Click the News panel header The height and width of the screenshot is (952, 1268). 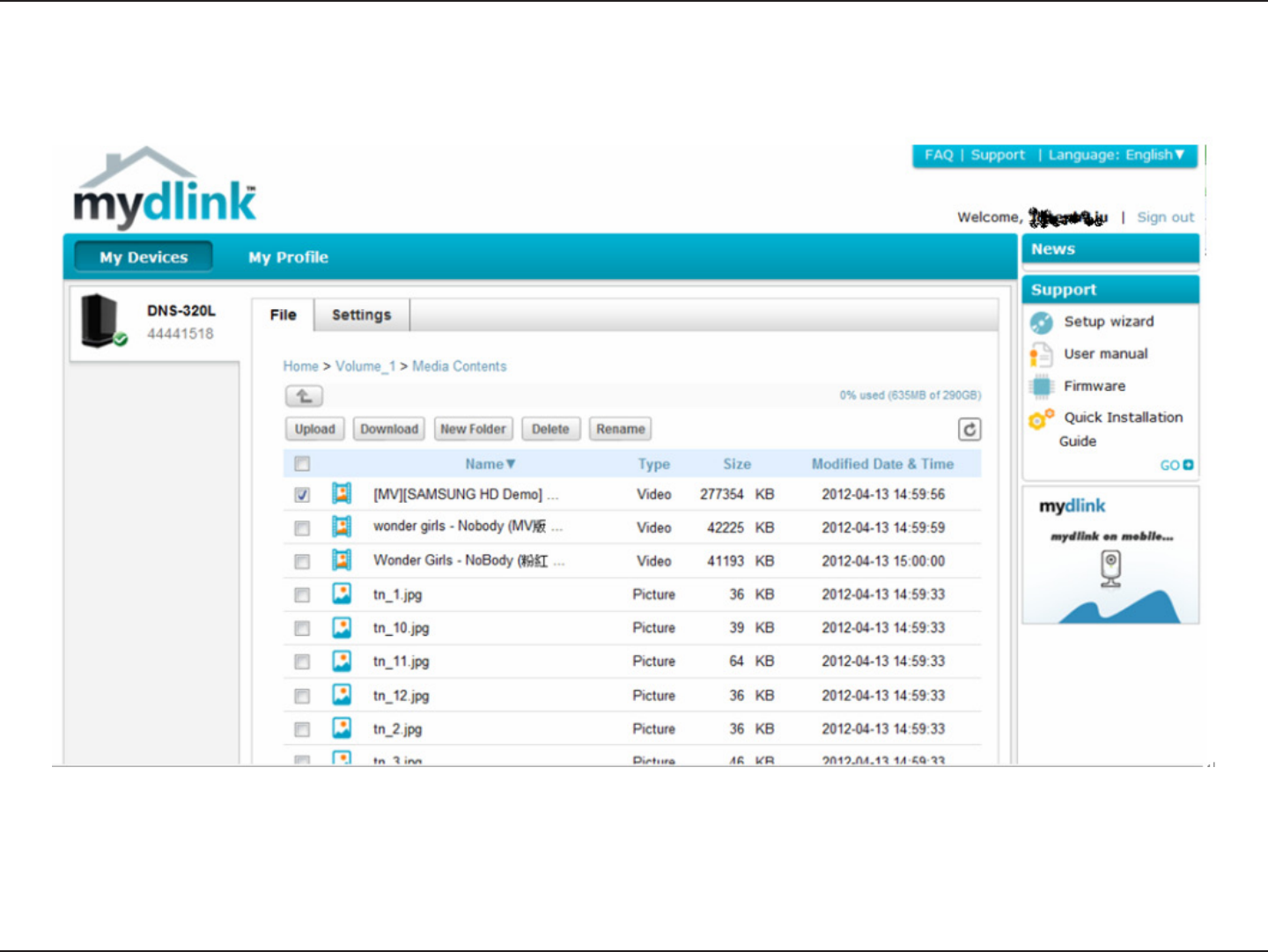point(1110,249)
